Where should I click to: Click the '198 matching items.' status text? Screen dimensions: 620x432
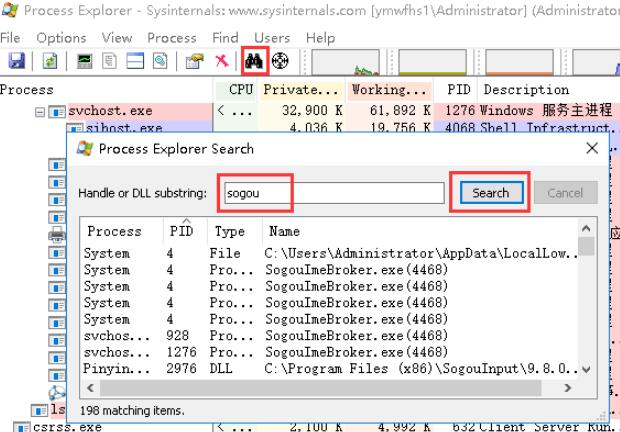[x=132, y=411]
